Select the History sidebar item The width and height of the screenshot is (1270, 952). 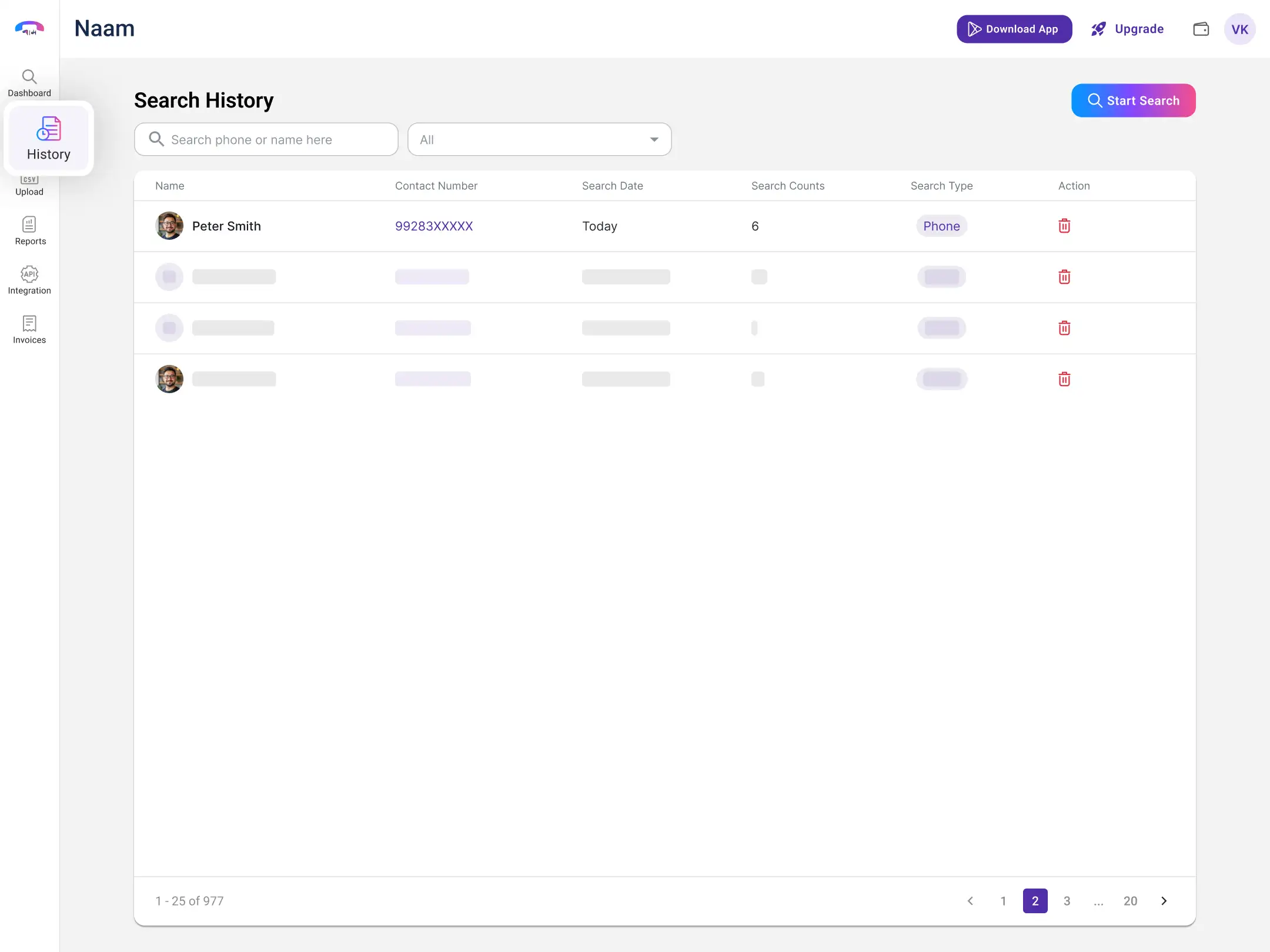coord(48,139)
